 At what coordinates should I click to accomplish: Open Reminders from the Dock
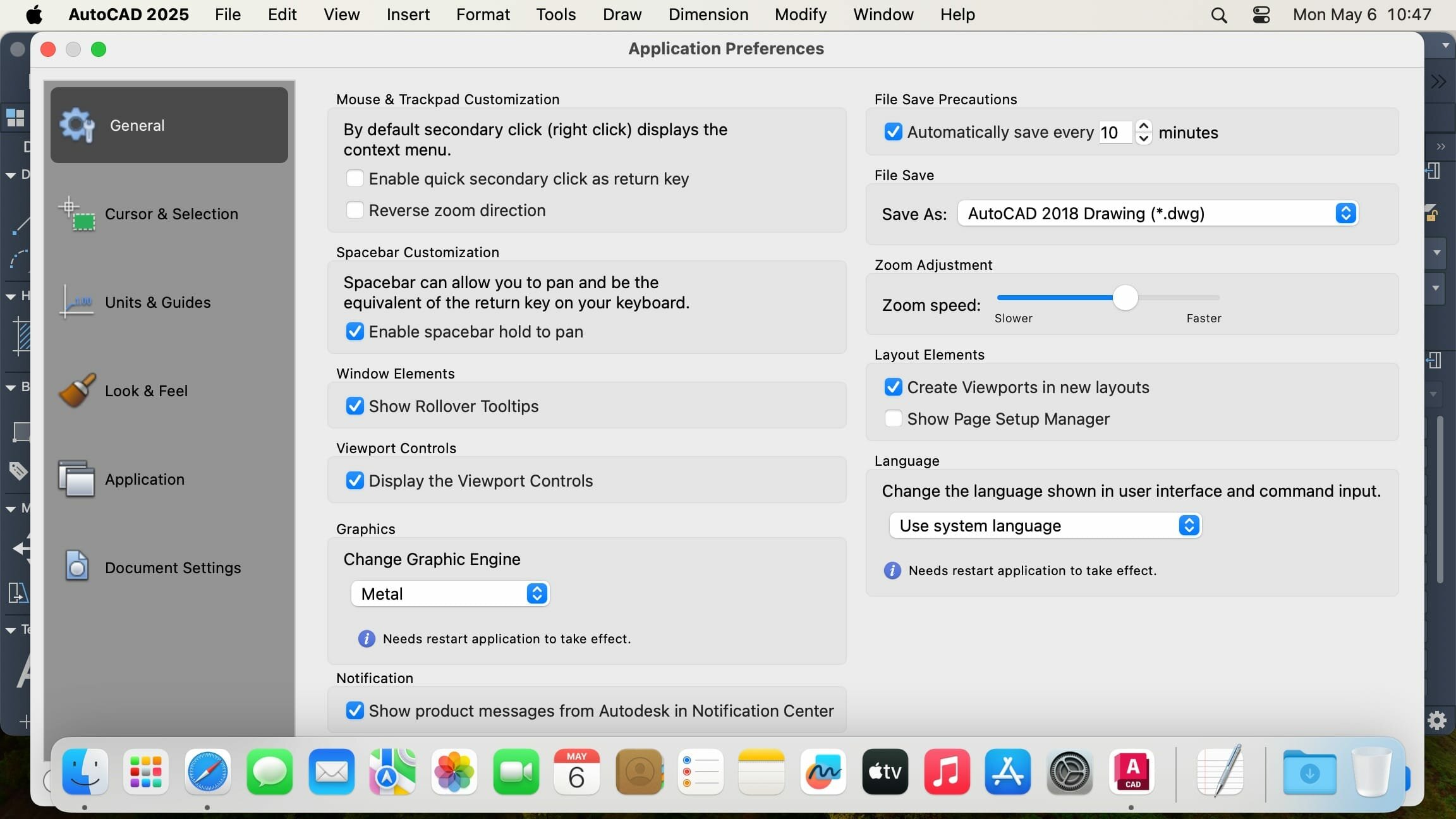pyautogui.click(x=700, y=772)
